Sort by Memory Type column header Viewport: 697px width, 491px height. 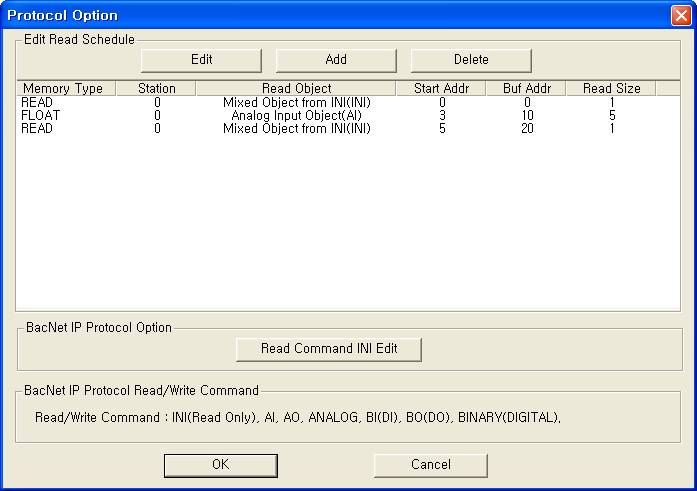pos(66,88)
